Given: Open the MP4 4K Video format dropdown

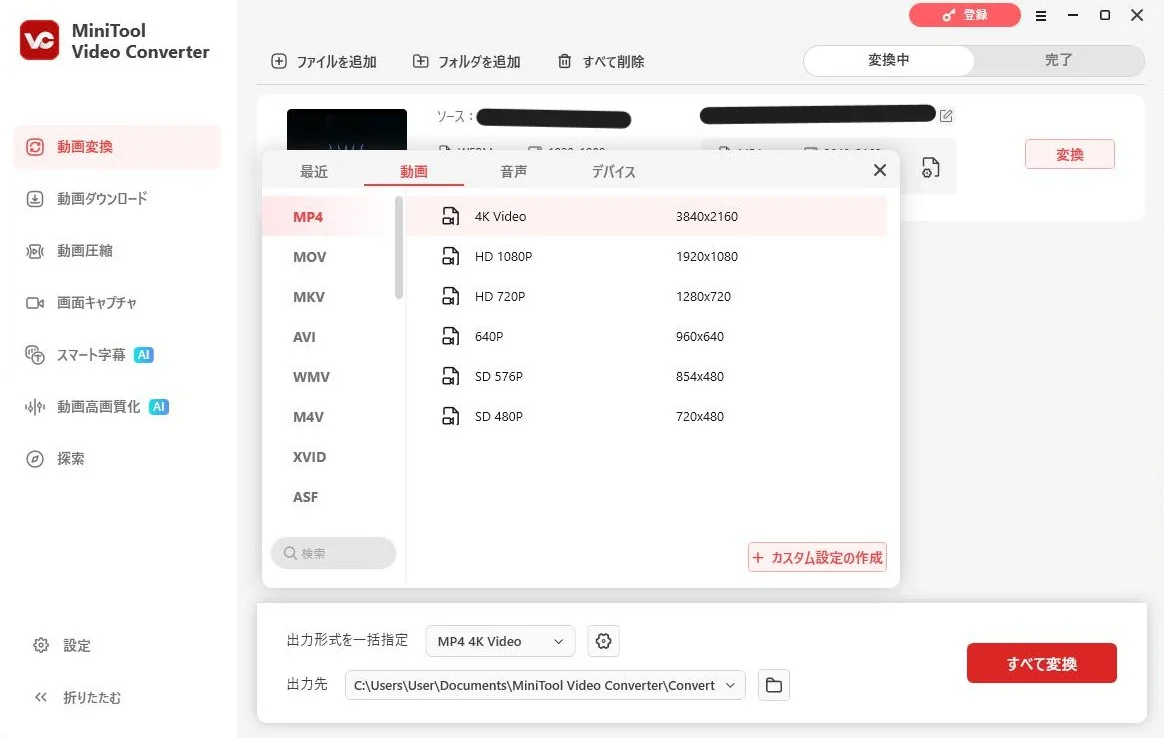Looking at the screenshot, I should [500, 641].
